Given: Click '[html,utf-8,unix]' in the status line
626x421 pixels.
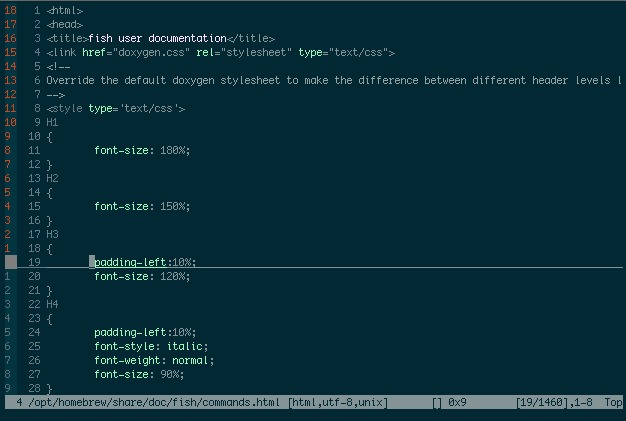Looking at the screenshot, I should [x=338, y=402].
